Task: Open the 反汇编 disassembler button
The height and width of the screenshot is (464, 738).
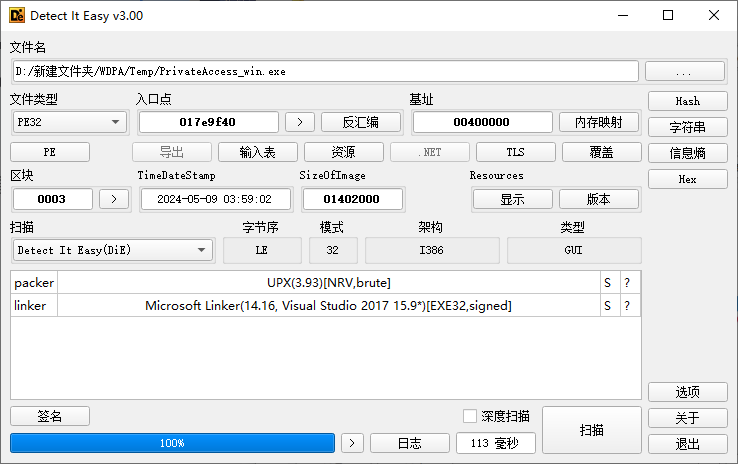Action: pyautogui.click(x=361, y=122)
